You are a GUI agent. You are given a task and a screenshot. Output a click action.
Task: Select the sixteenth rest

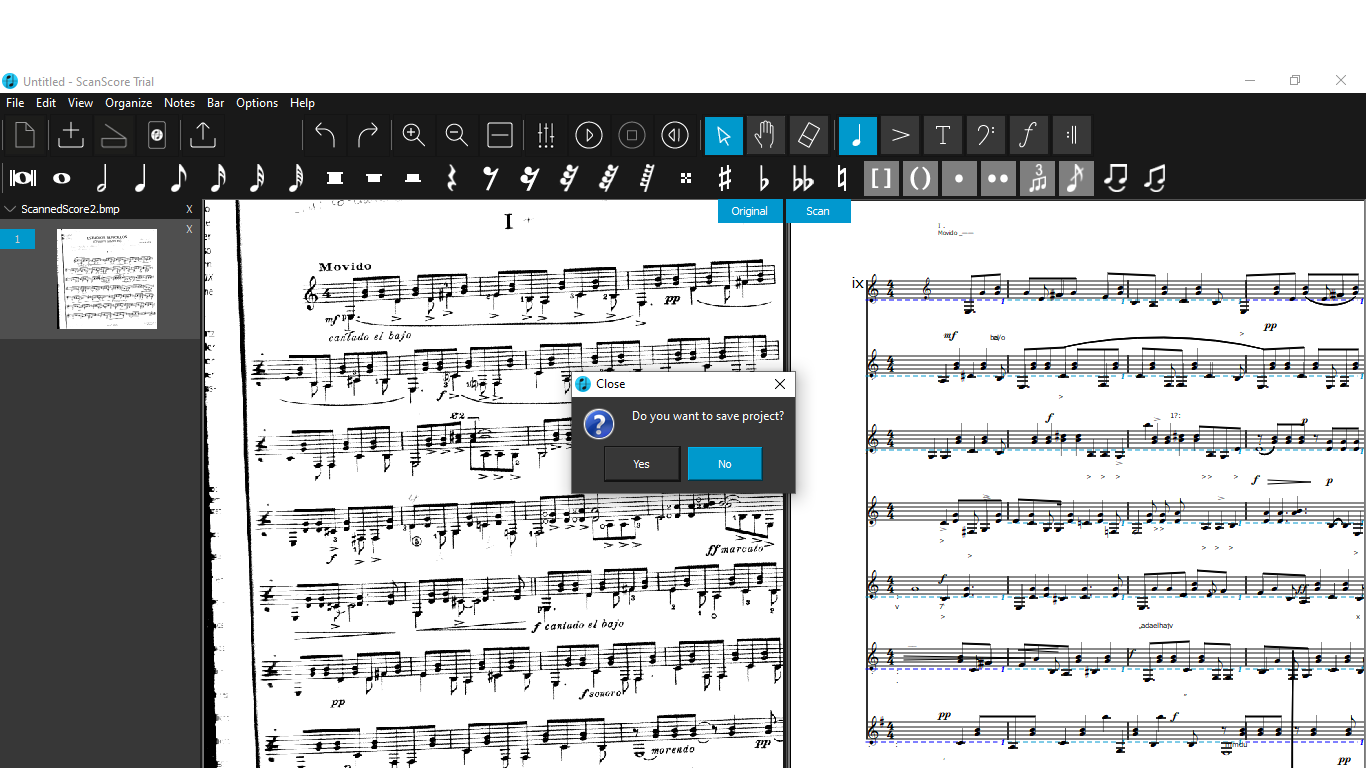pos(530,178)
